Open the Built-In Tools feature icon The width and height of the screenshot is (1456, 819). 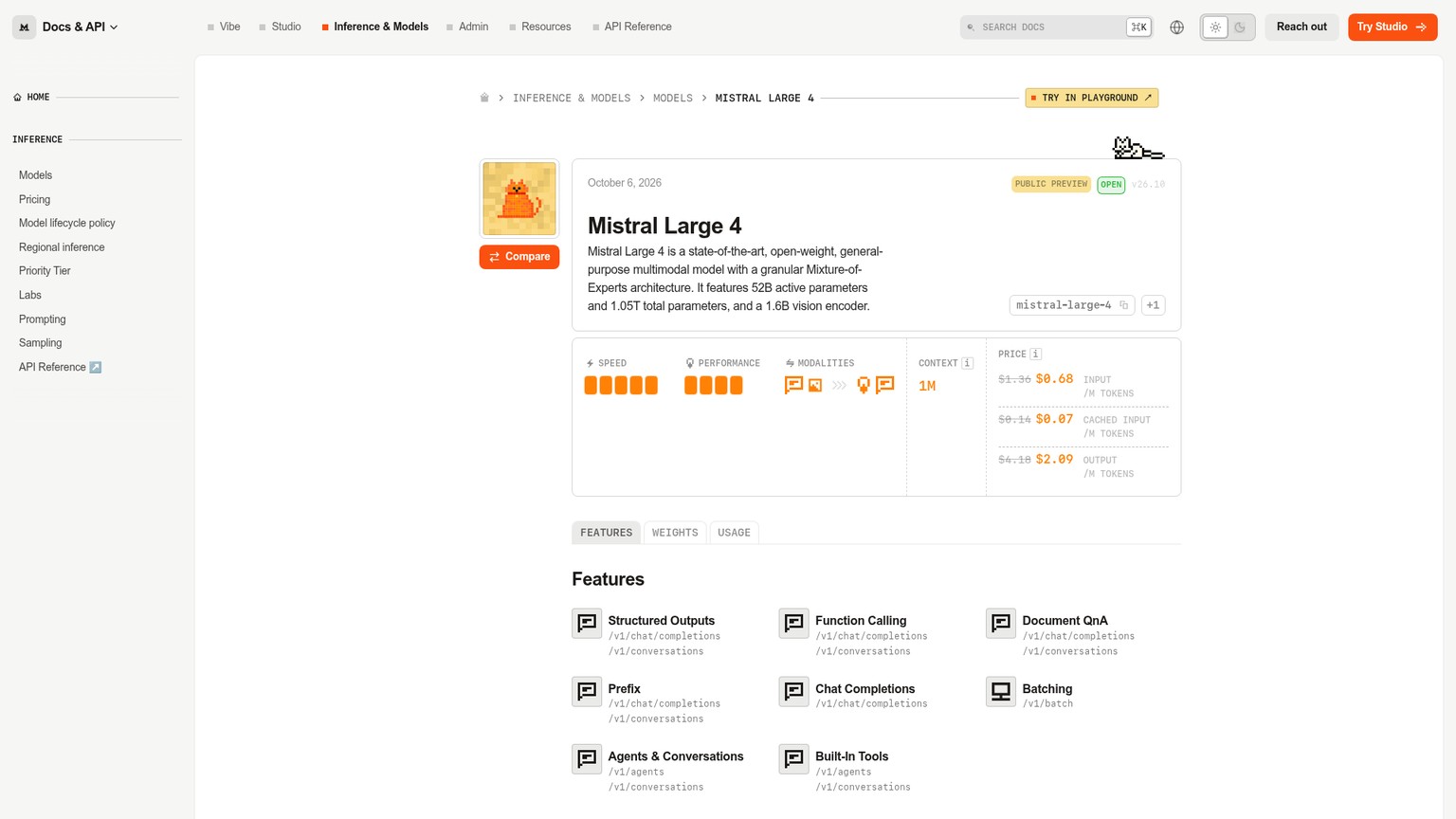(793, 759)
